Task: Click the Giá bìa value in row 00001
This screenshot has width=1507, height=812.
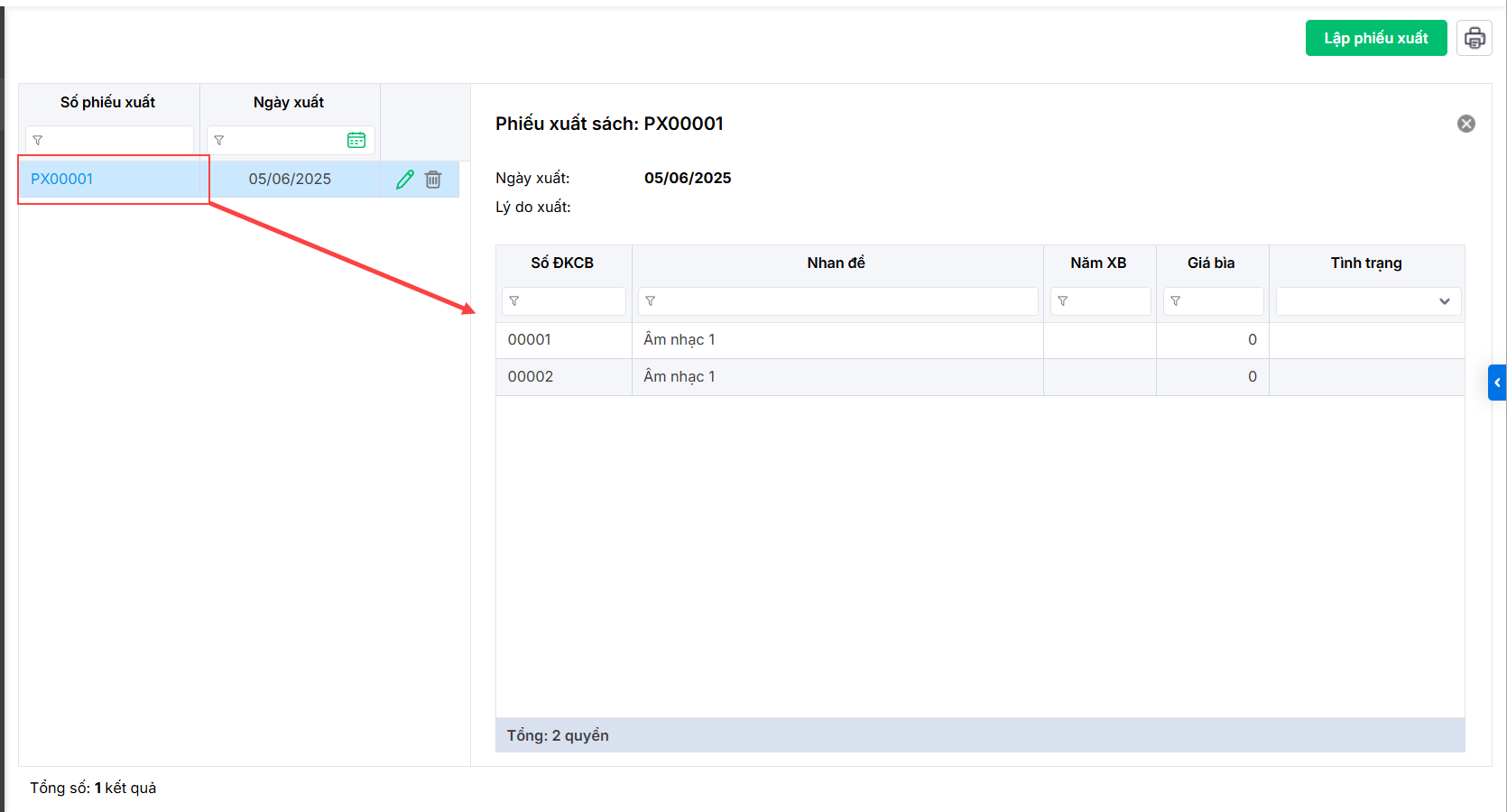Action: pos(1253,339)
